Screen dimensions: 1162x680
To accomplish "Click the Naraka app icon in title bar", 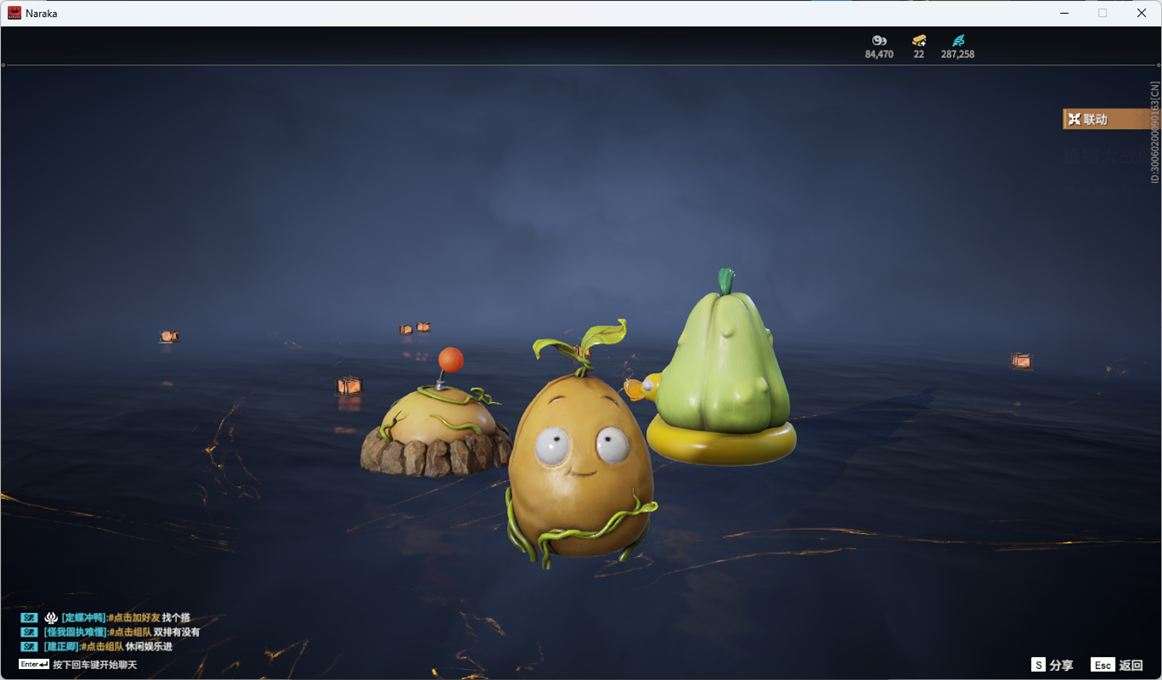I will point(14,13).
